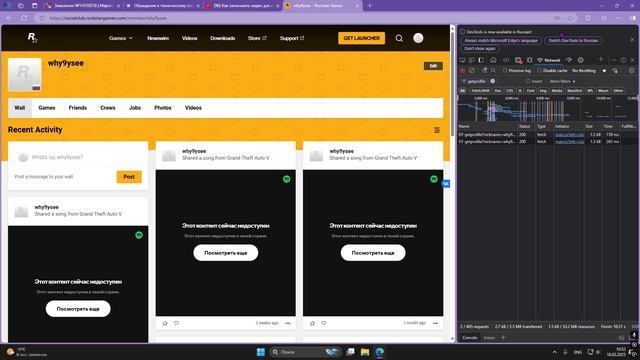Enable the Media request type filter
The height and width of the screenshot is (360, 640).
pos(557,91)
